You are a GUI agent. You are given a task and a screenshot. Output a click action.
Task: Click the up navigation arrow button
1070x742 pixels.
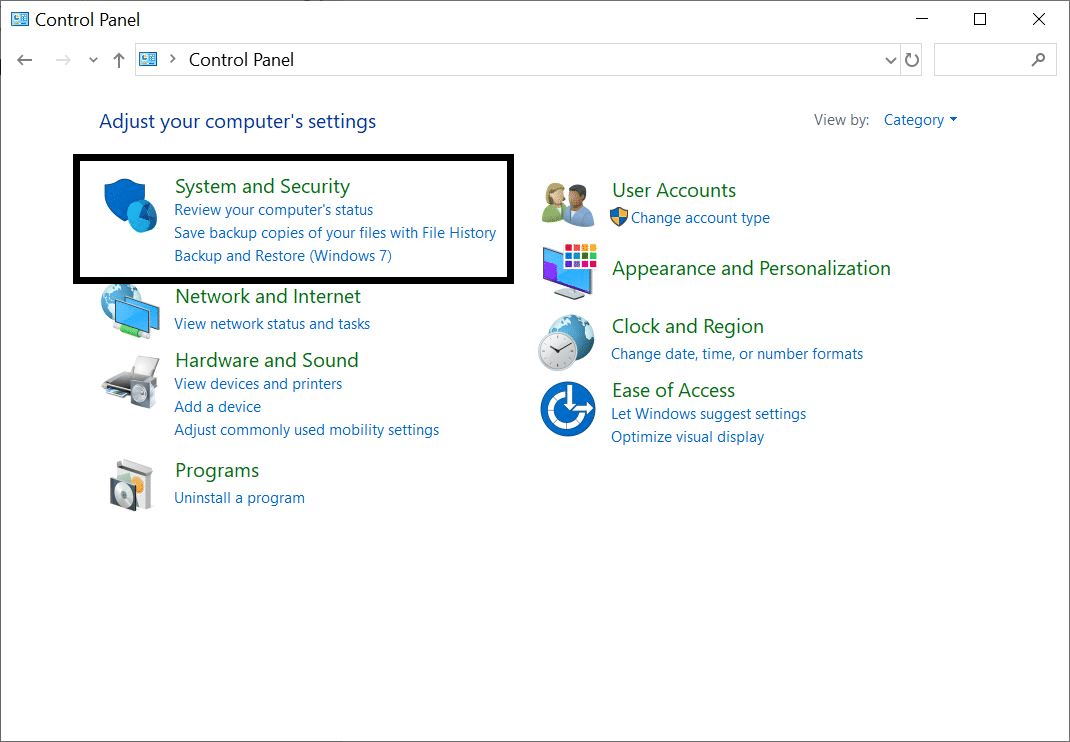(118, 59)
